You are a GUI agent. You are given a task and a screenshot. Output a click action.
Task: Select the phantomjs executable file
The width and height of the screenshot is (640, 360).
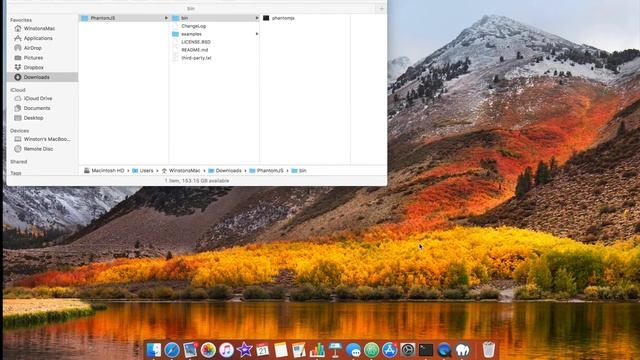(283, 18)
